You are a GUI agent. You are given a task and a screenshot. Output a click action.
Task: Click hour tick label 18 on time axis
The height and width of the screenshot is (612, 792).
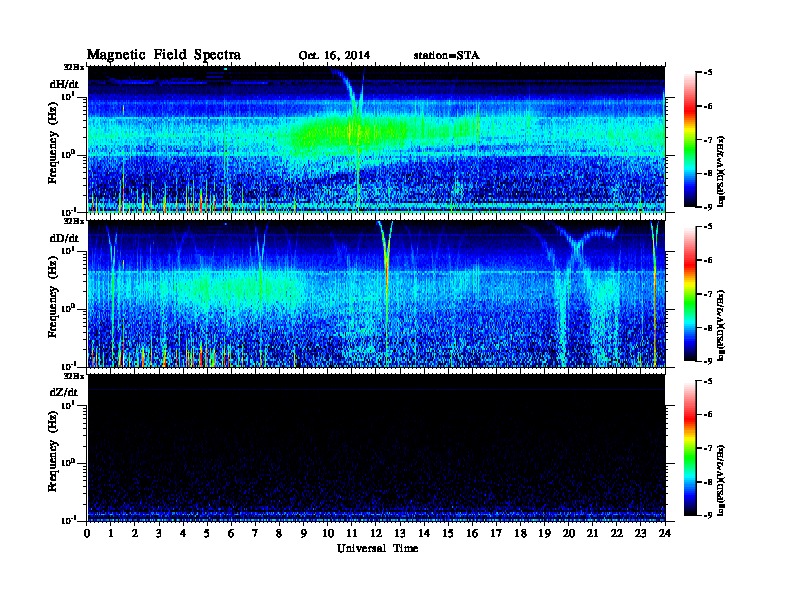(521, 534)
